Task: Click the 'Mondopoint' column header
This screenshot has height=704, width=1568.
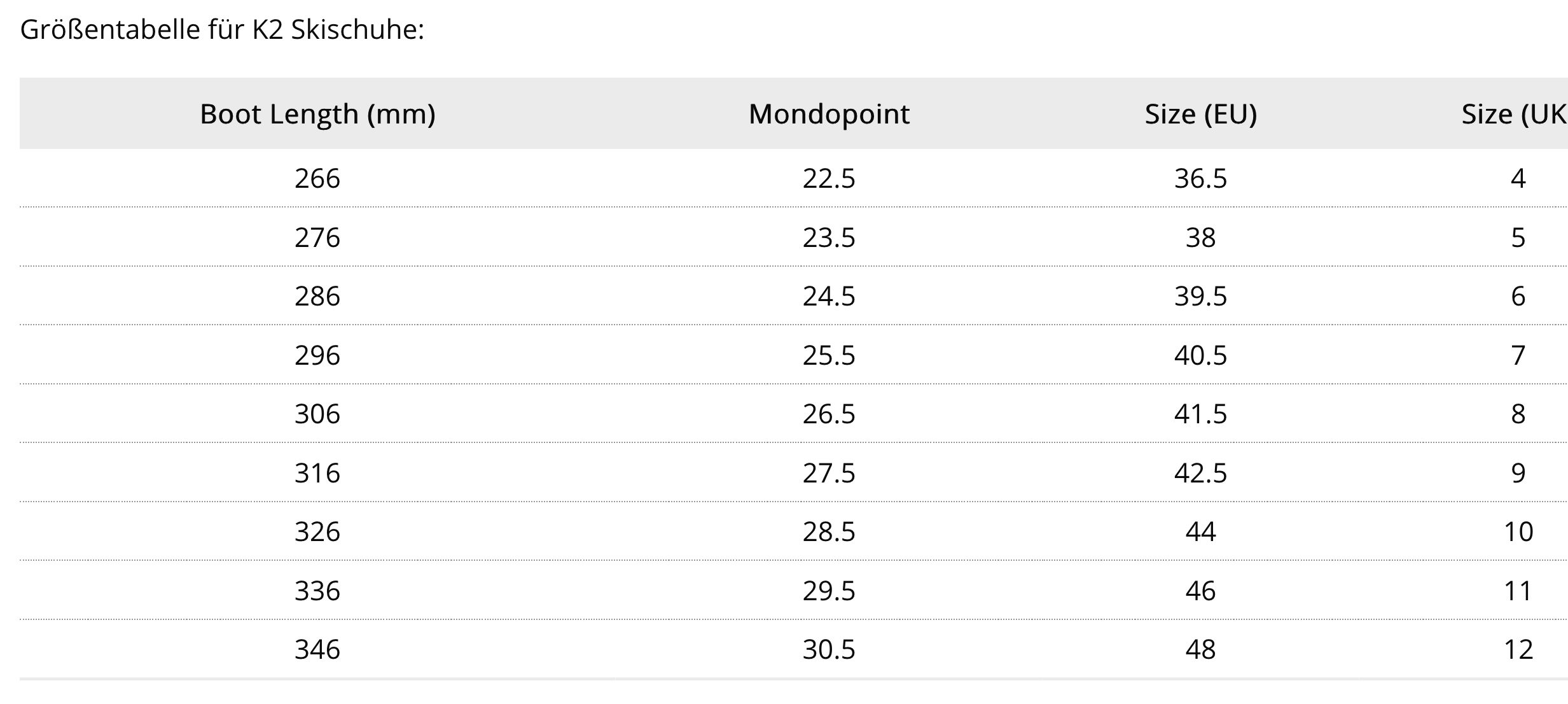Action: click(829, 115)
